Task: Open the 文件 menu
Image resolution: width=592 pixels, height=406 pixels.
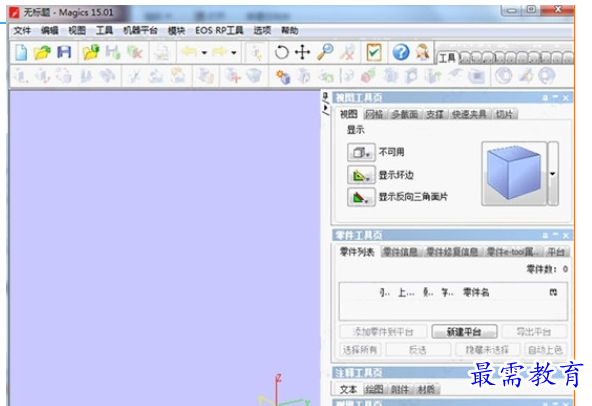Action: [x=22, y=30]
